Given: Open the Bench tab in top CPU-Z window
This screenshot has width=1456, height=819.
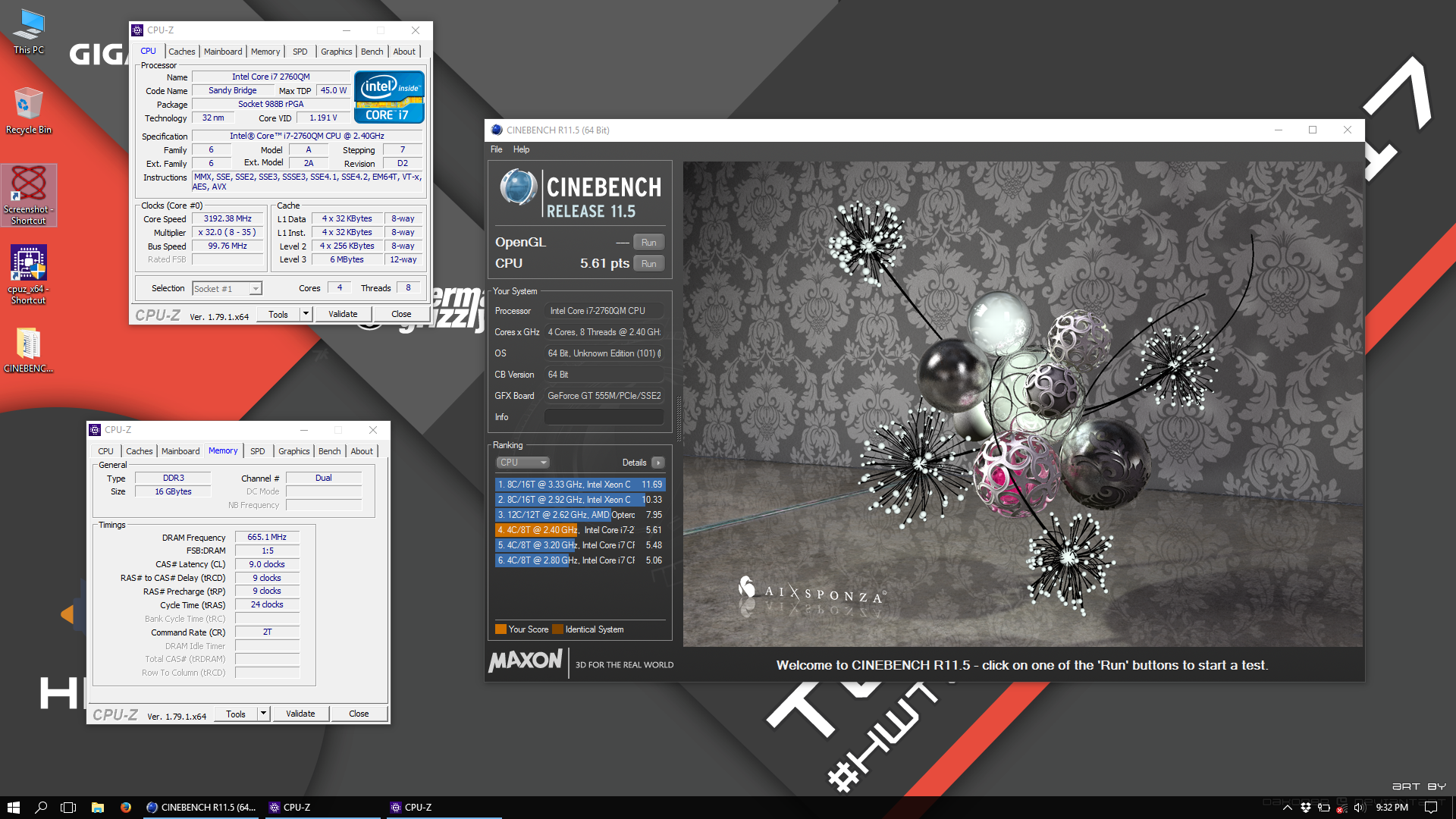Looking at the screenshot, I should (372, 52).
